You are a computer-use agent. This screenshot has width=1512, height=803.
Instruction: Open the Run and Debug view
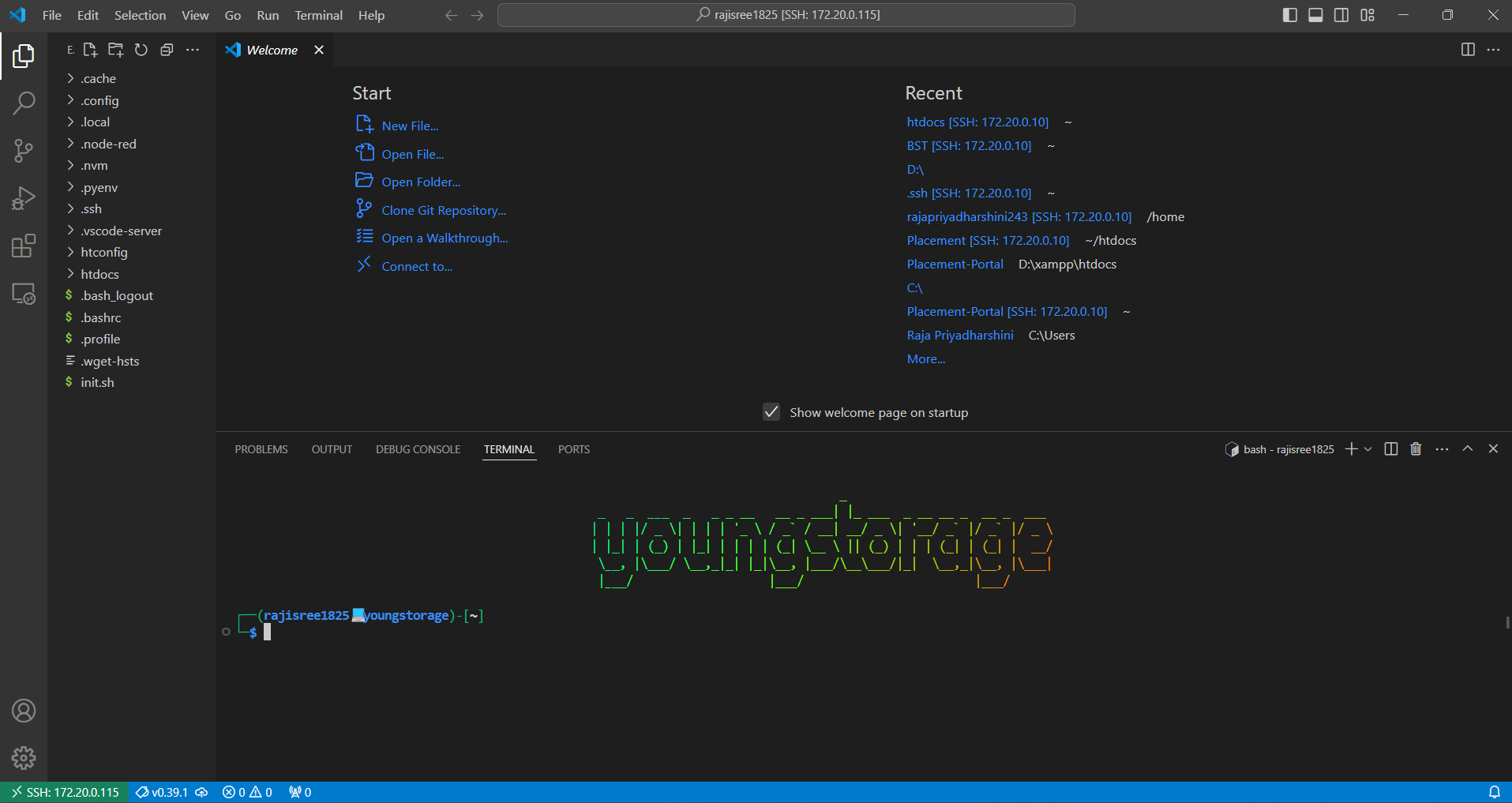coord(24,198)
